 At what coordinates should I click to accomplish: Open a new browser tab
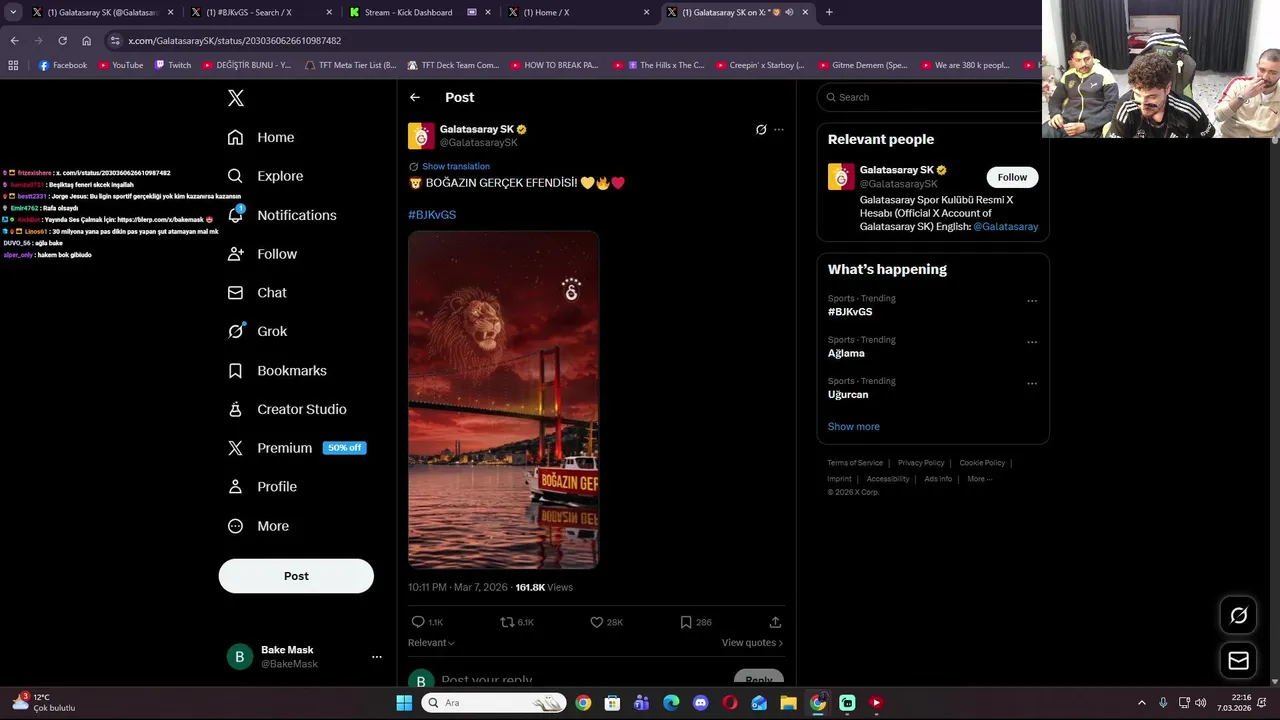[829, 12]
